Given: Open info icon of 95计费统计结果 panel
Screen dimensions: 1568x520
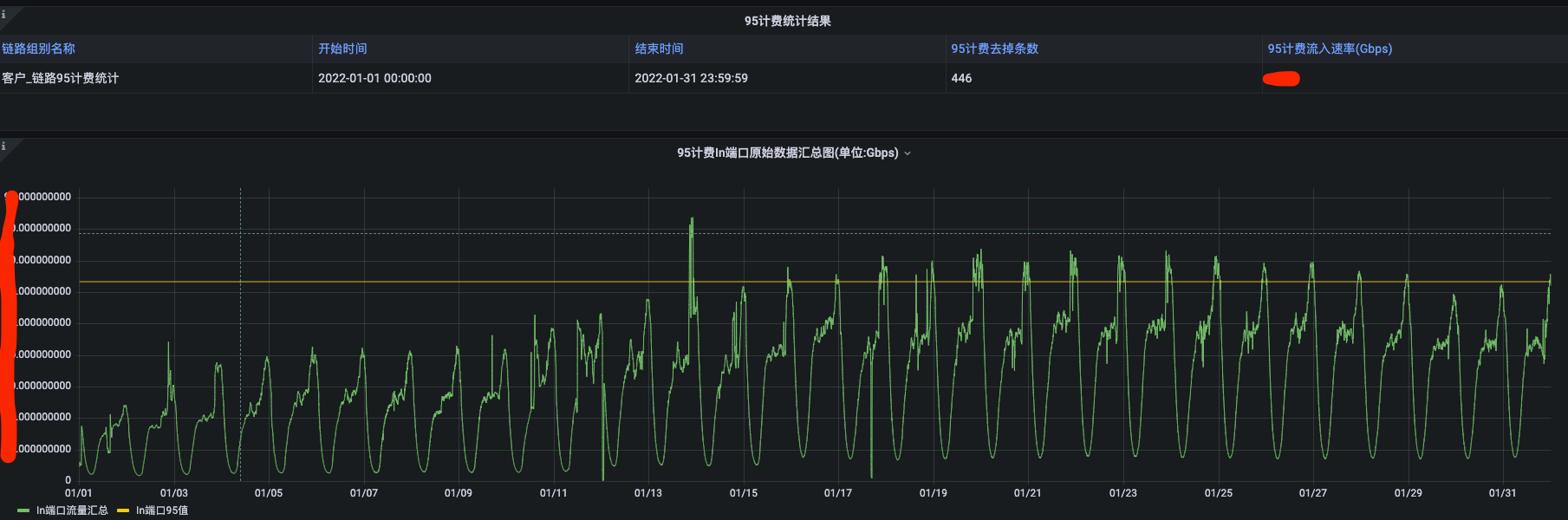Looking at the screenshot, I should [3, 14].
